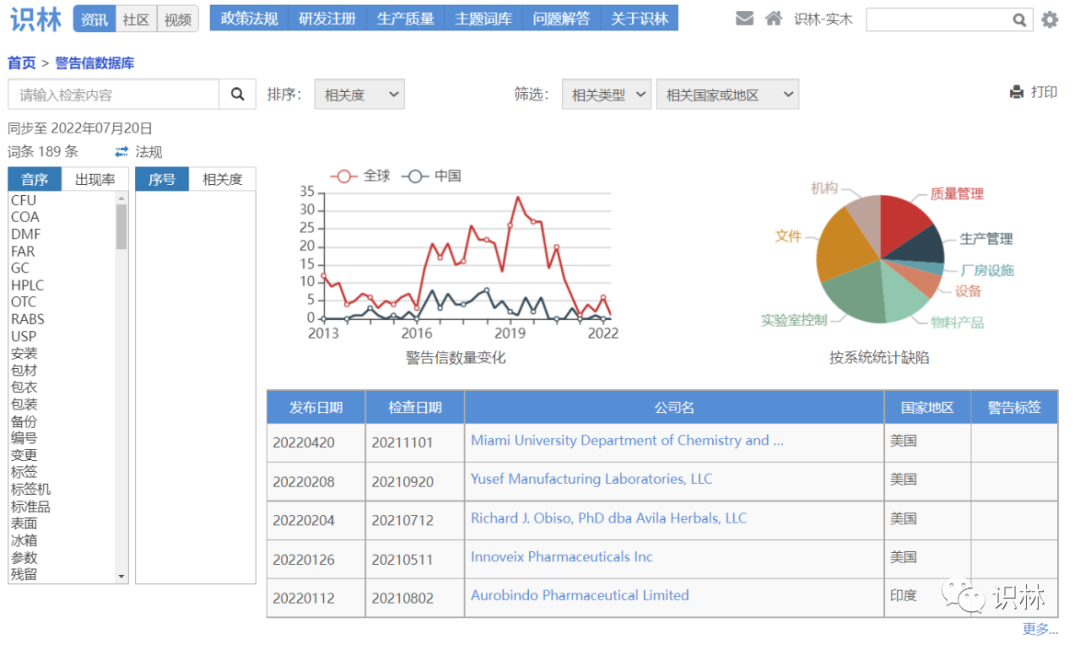Switch to the 社区 tab
1080x645 pixels.
136,19
